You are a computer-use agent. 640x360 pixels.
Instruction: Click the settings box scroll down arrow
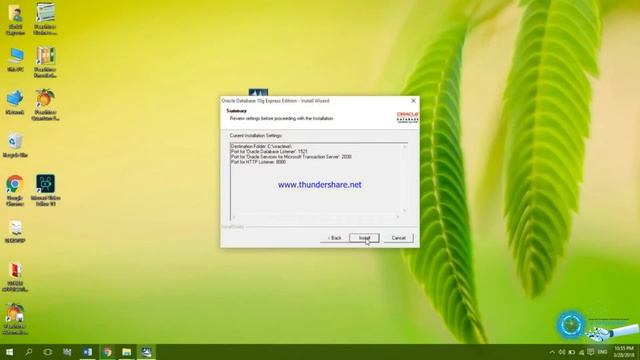(x=404, y=211)
